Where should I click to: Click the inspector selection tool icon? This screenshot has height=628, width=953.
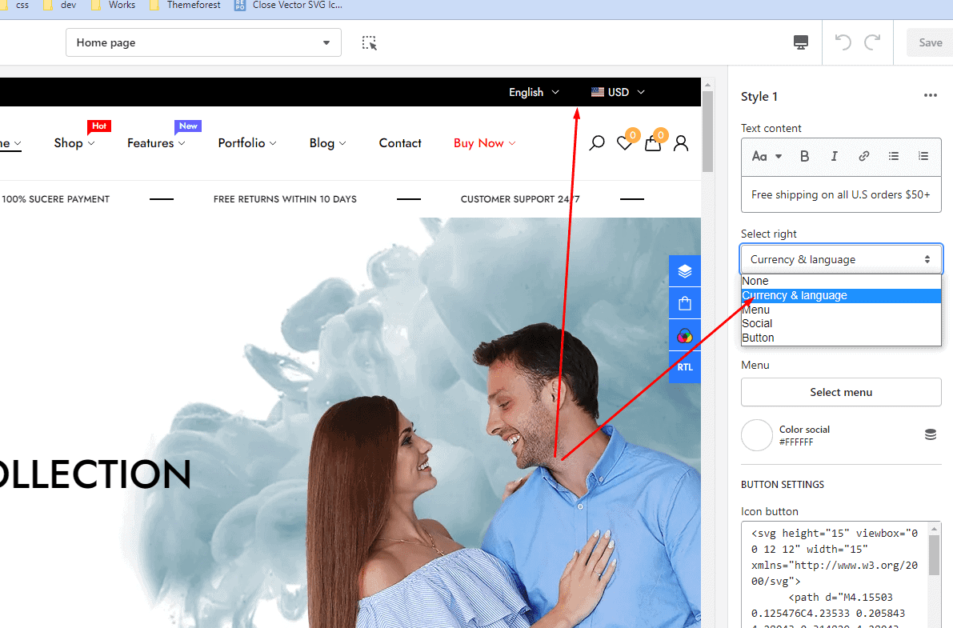(370, 43)
